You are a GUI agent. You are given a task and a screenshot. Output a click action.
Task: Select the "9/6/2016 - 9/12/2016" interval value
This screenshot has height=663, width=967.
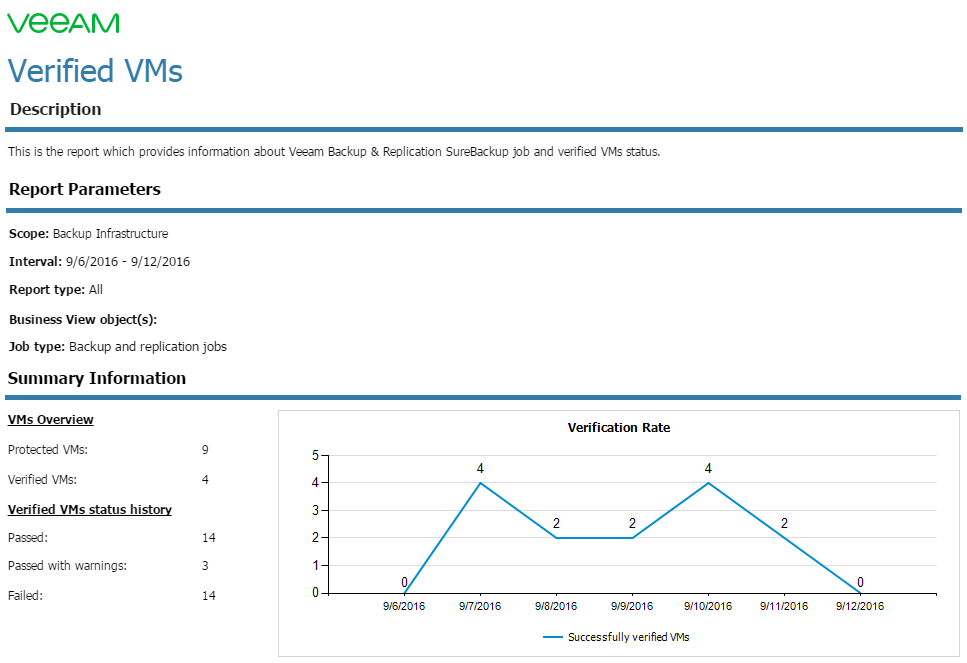point(128,261)
